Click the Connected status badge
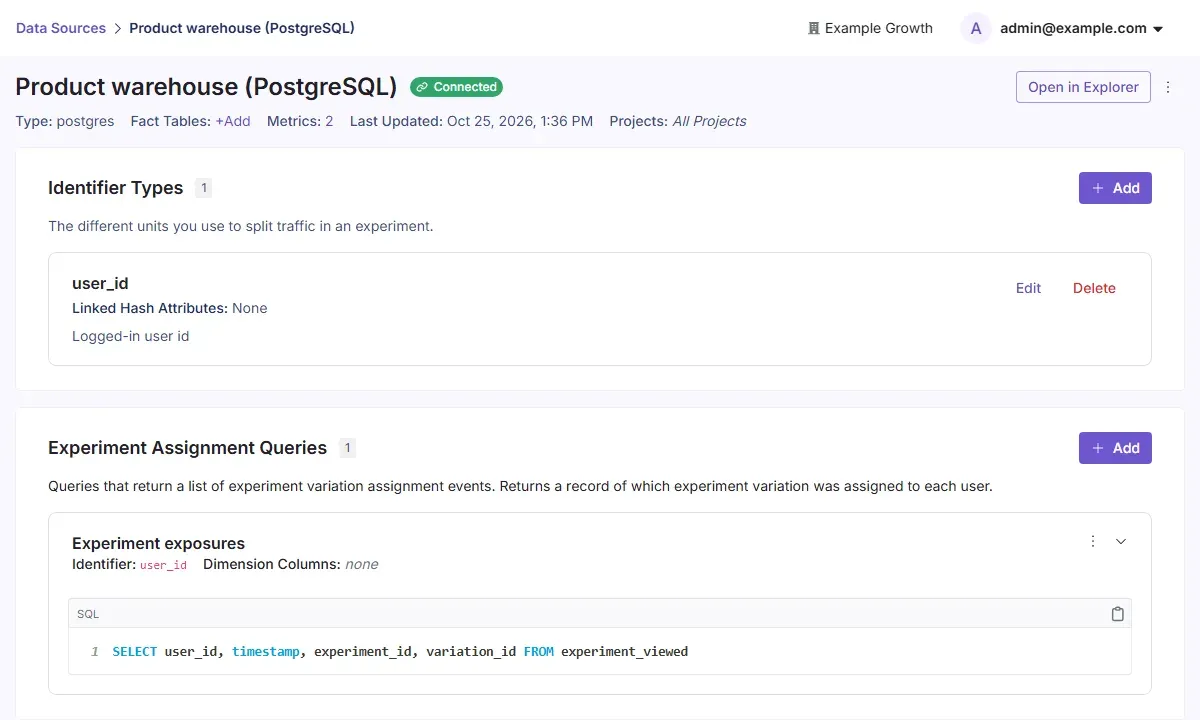This screenshot has height=720, width=1200. [457, 87]
